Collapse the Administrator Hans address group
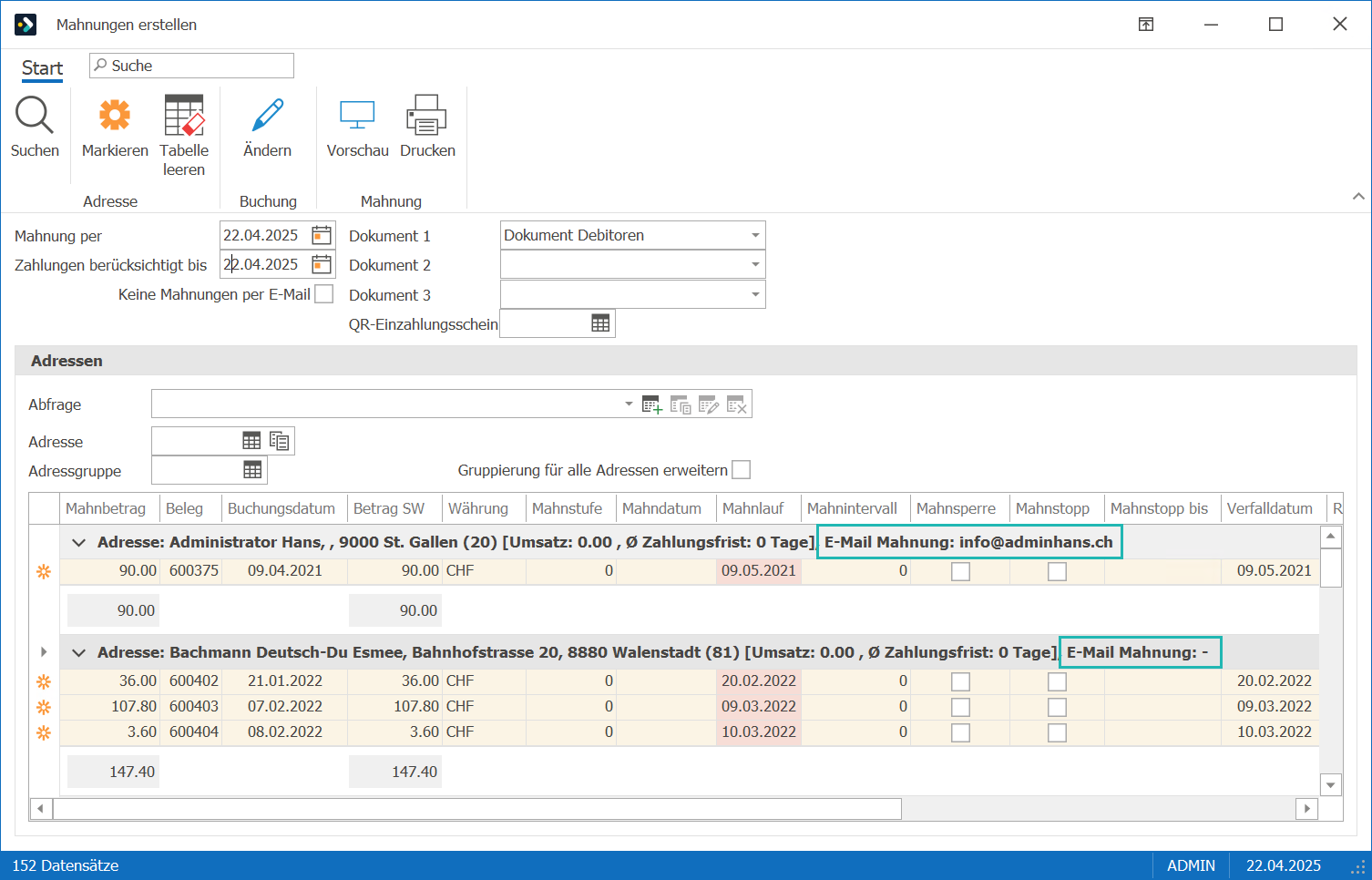 (x=79, y=543)
